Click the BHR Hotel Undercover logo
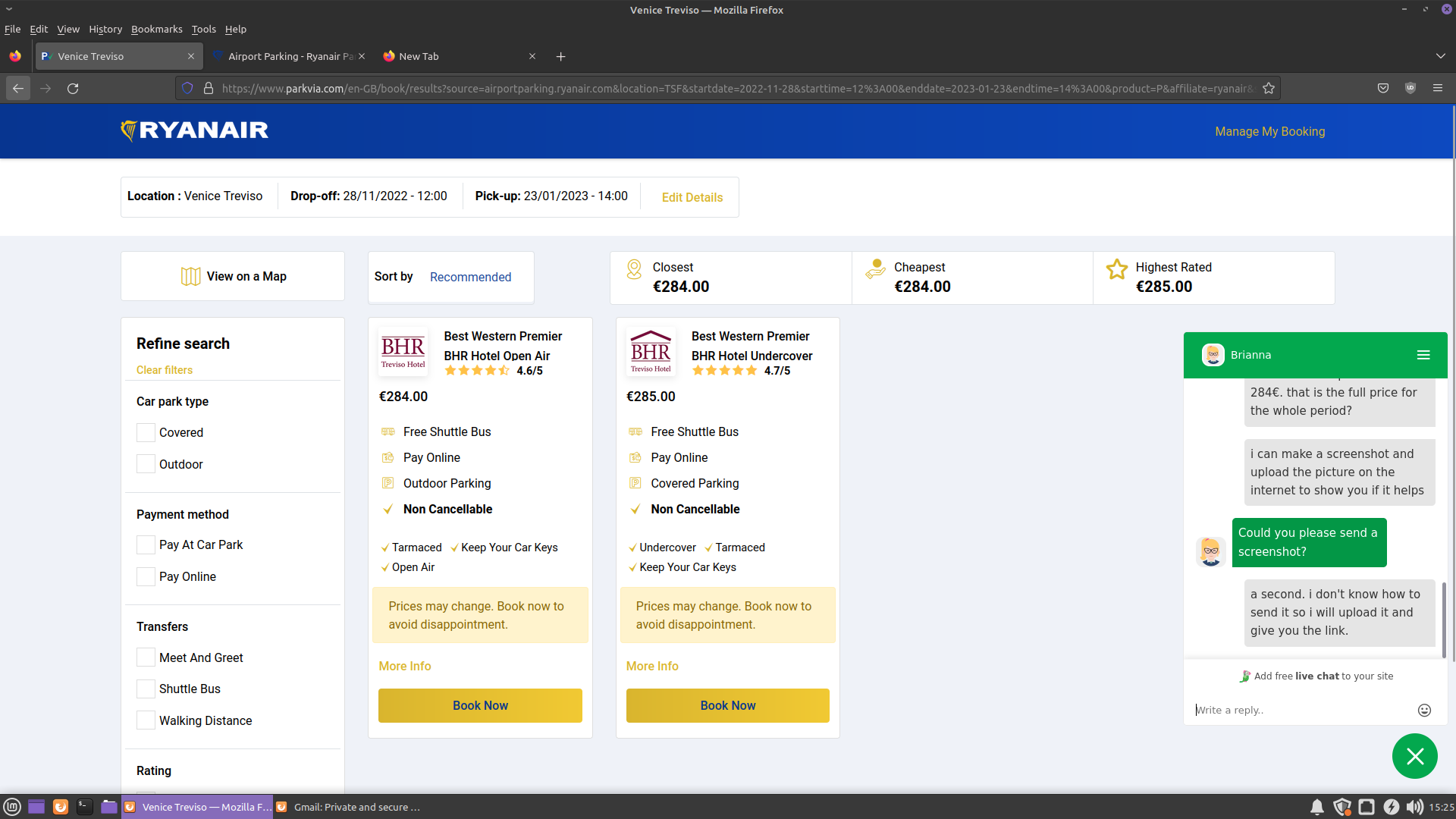 pos(651,352)
